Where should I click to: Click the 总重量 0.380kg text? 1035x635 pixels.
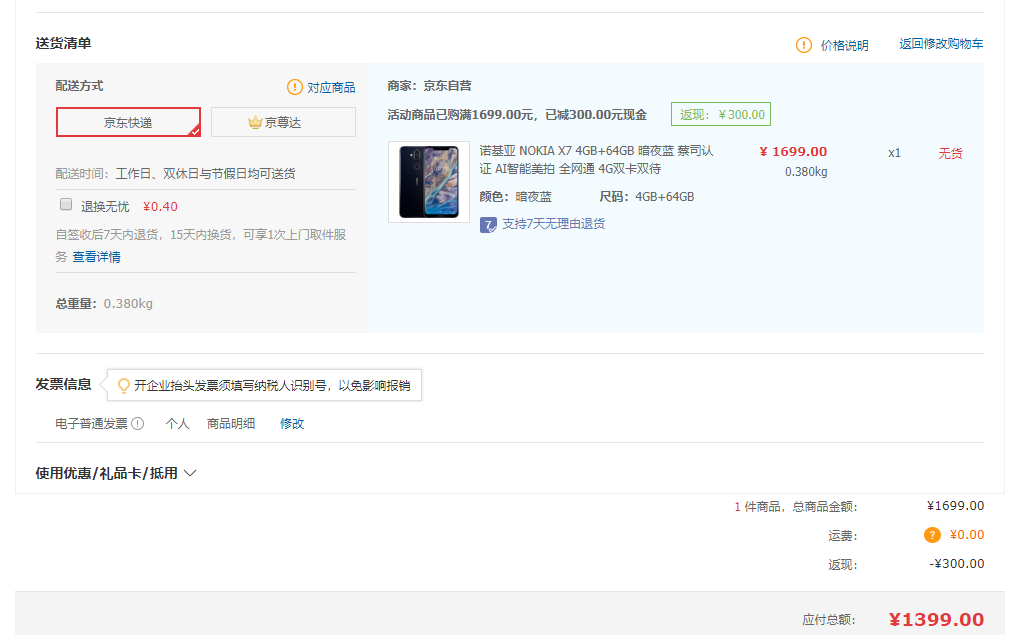104,304
